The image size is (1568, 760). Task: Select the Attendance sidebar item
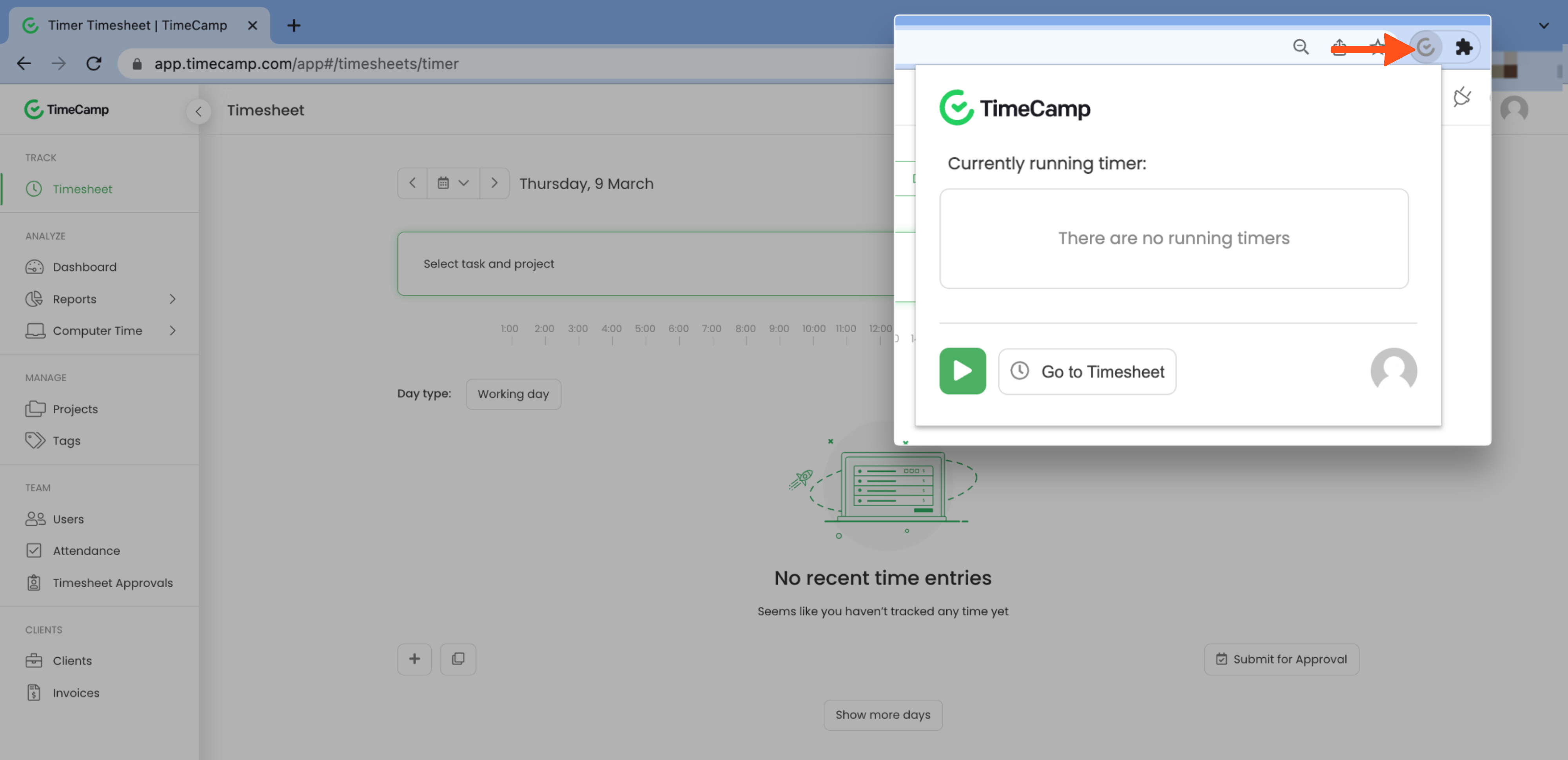click(86, 551)
